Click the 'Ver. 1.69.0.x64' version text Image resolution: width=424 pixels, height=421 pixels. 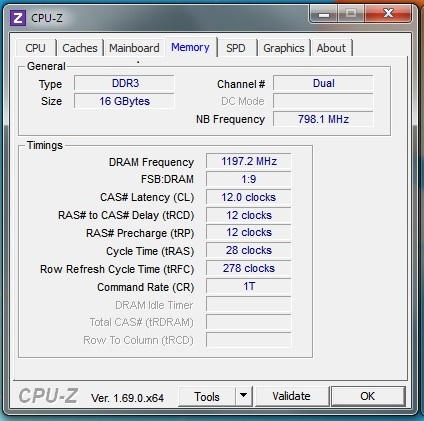(x=127, y=398)
